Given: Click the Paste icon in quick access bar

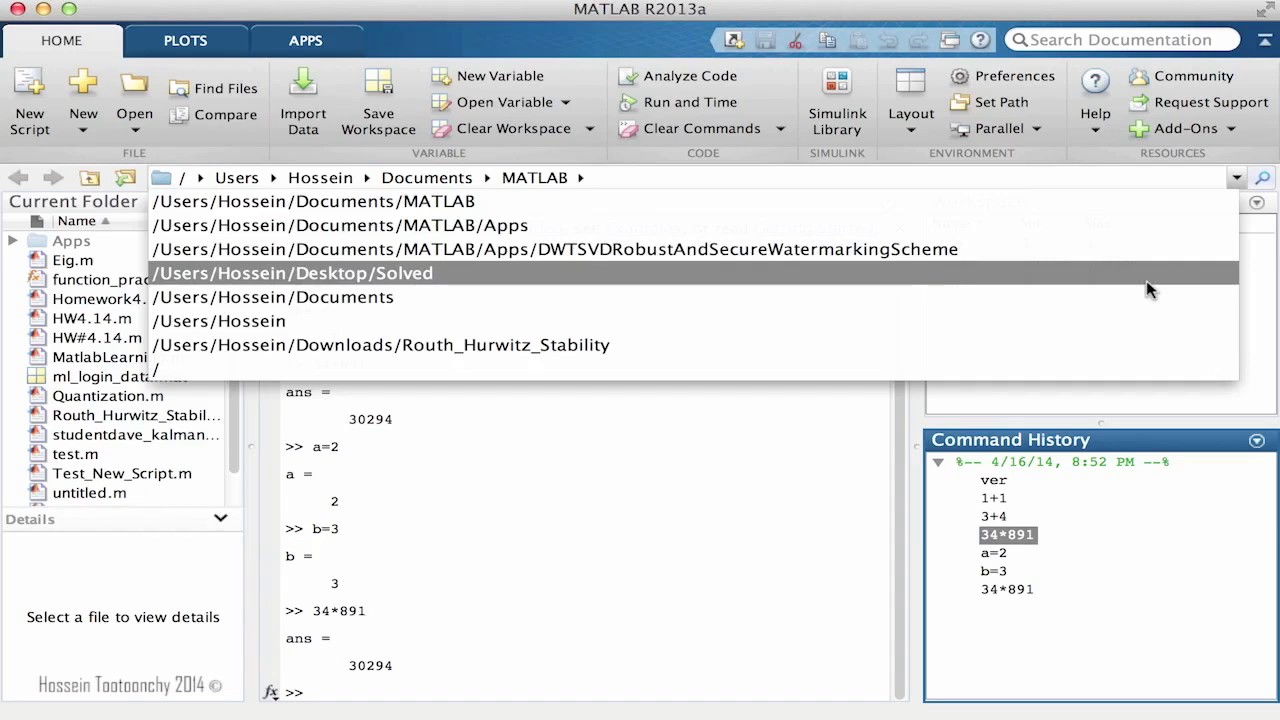Looking at the screenshot, I should [857, 40].
